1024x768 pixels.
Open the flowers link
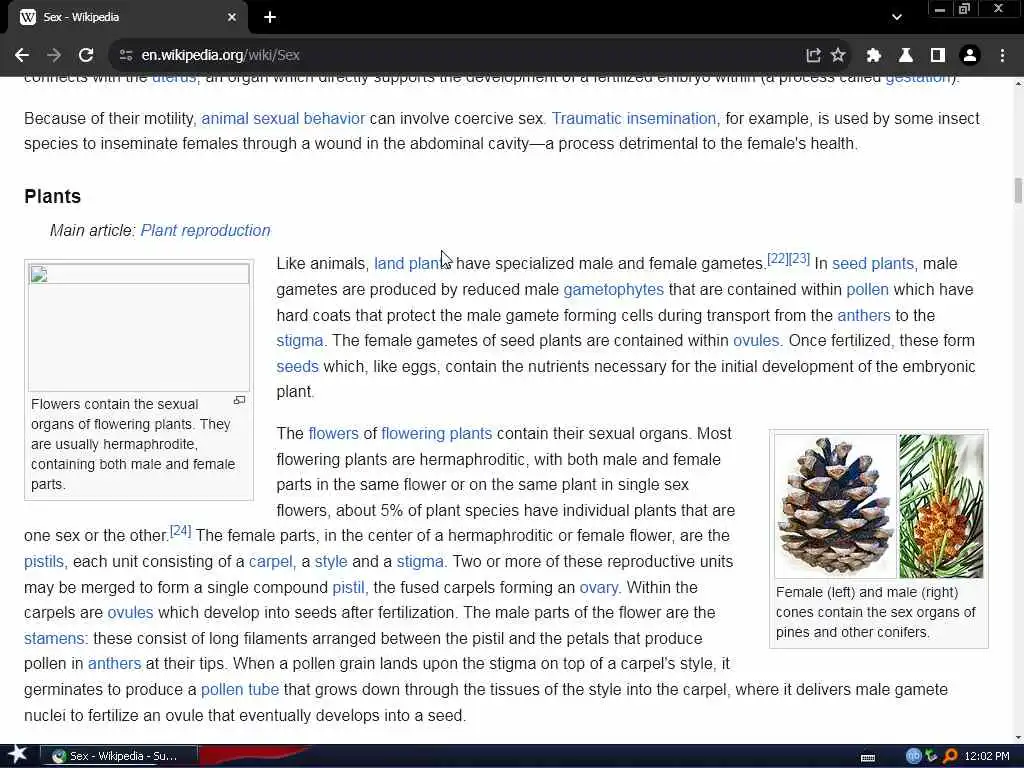[x=333, y=434]
